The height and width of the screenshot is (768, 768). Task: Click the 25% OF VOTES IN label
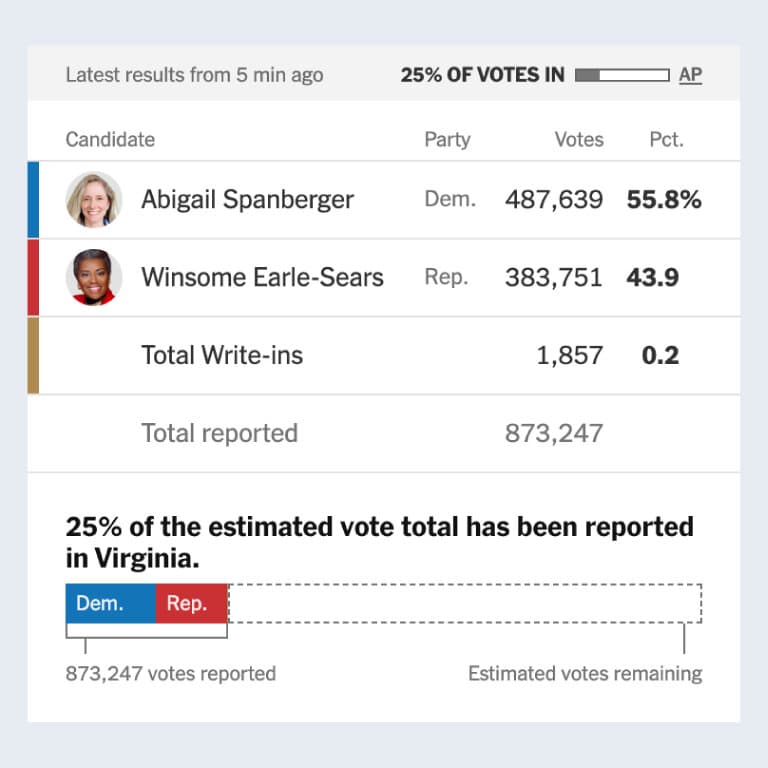click(482, 75)
